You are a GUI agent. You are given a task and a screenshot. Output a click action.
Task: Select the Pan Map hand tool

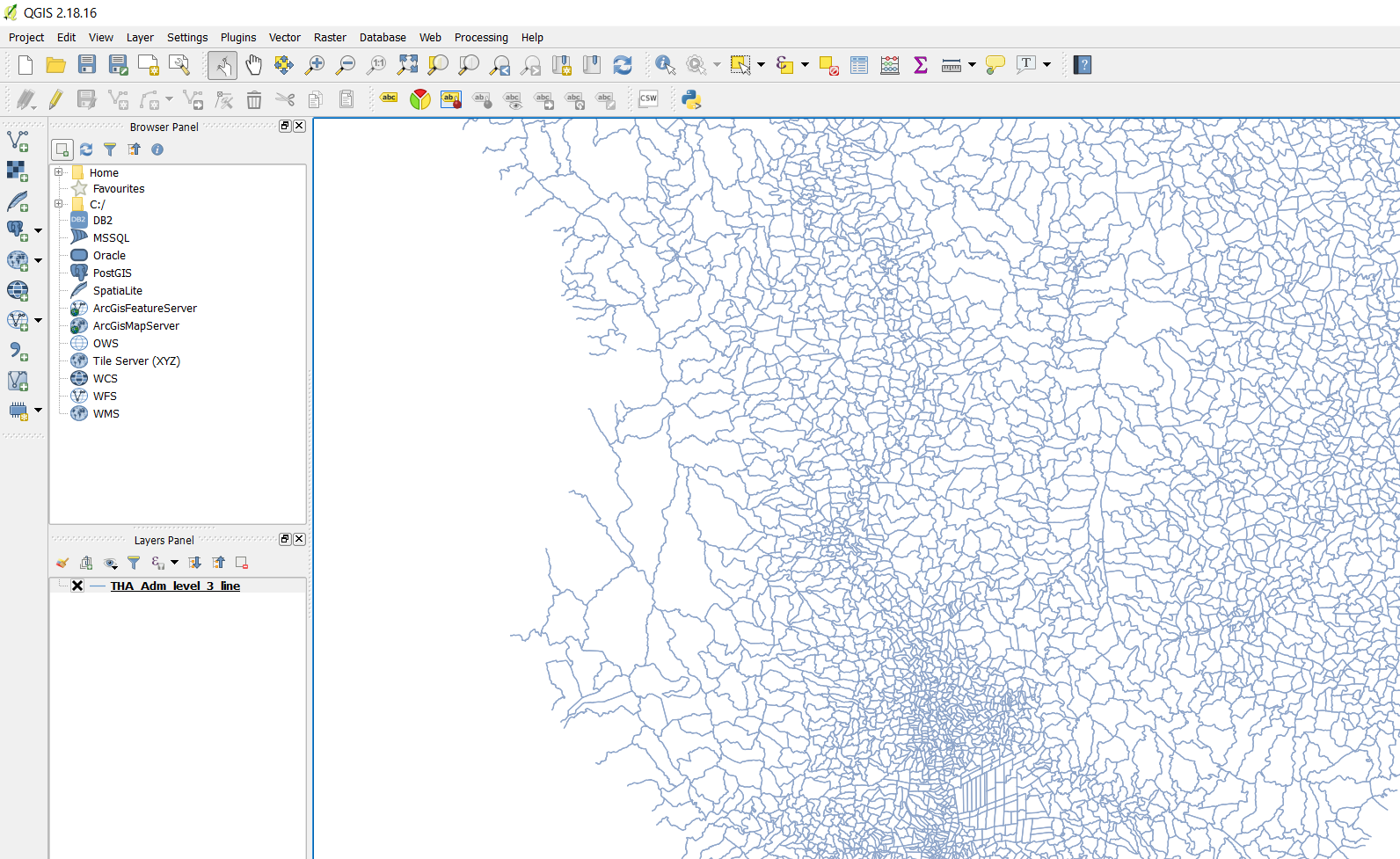[x=253, y=65]
